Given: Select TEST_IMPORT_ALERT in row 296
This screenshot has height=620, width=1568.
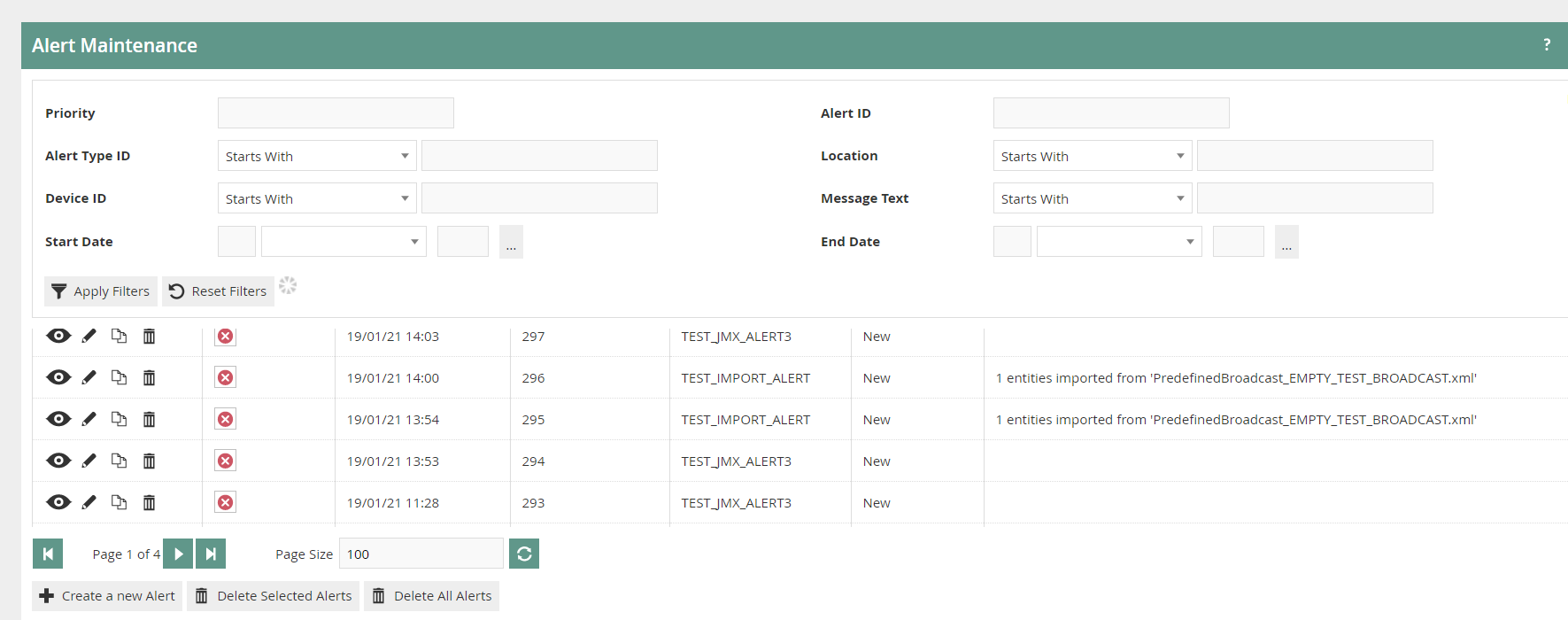Looking at the screenshot, I should [745, 378].
